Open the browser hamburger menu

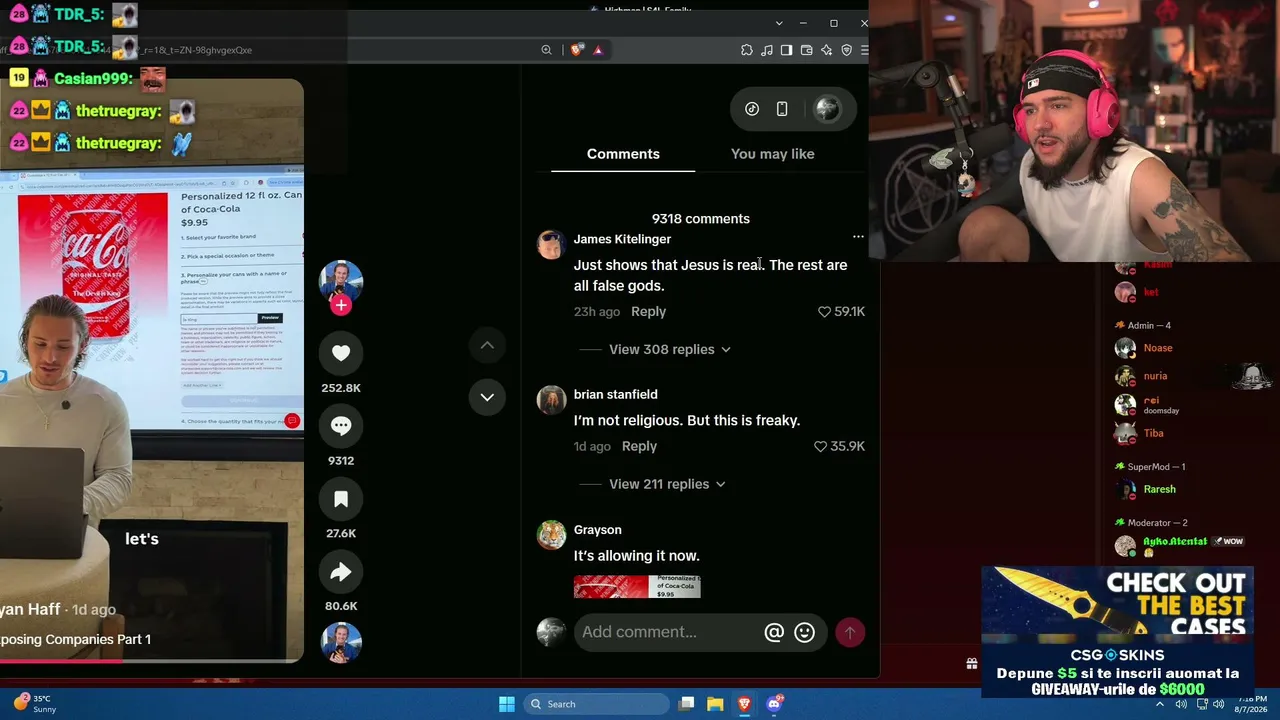(x=865, y=50)
